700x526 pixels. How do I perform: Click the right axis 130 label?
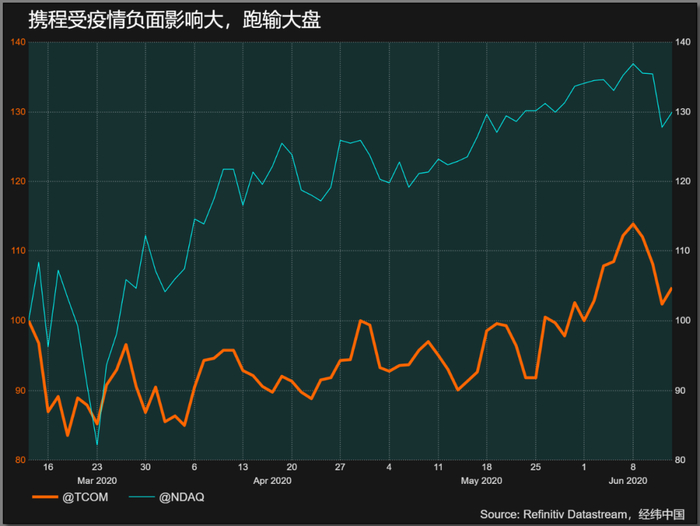coord(683,112)
